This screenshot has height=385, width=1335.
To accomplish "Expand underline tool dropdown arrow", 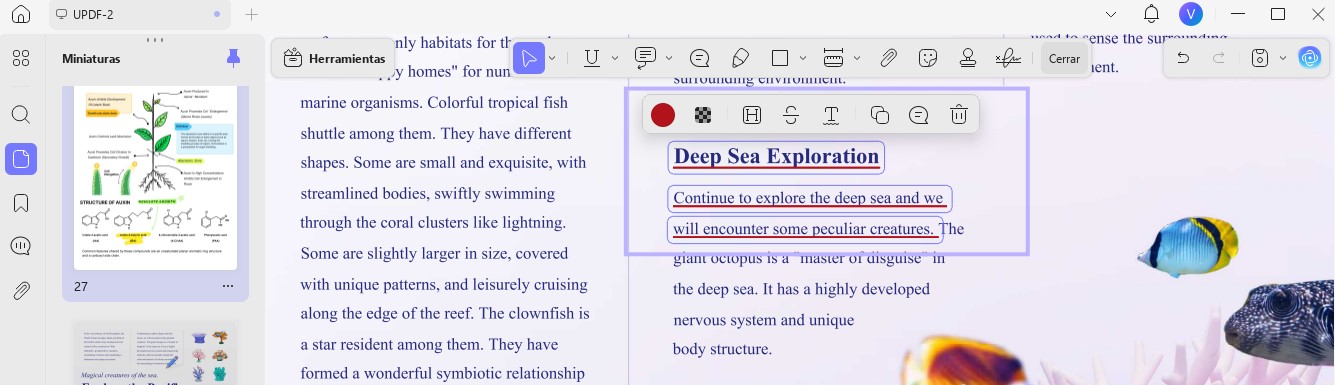I will pos(615,58).
